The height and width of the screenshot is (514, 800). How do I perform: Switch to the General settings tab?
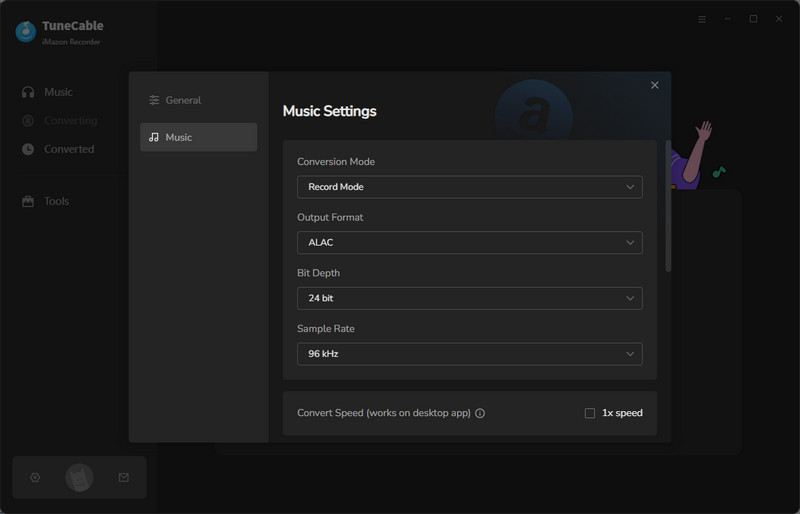[198, 100]
